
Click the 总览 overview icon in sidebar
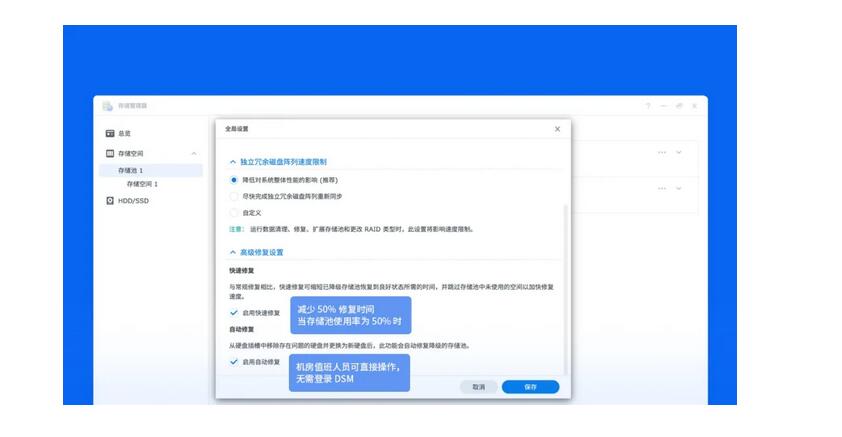coord(110,133)
